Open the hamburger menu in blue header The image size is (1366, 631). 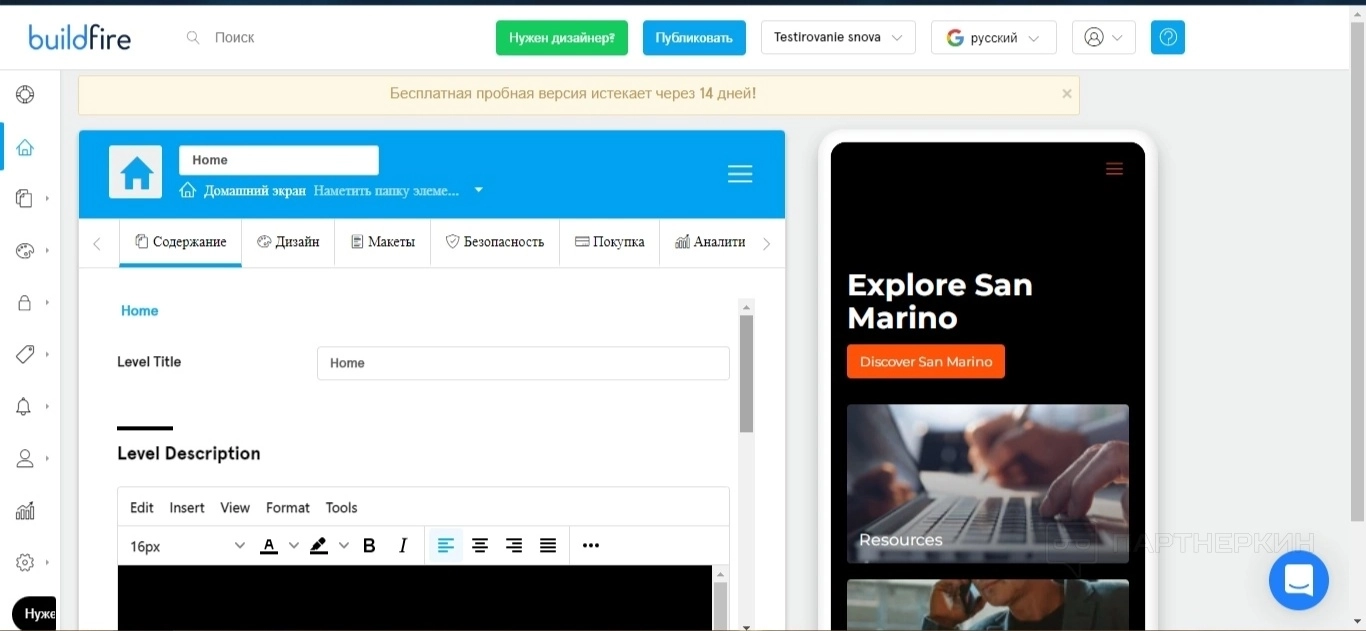(x=740, y=174)
